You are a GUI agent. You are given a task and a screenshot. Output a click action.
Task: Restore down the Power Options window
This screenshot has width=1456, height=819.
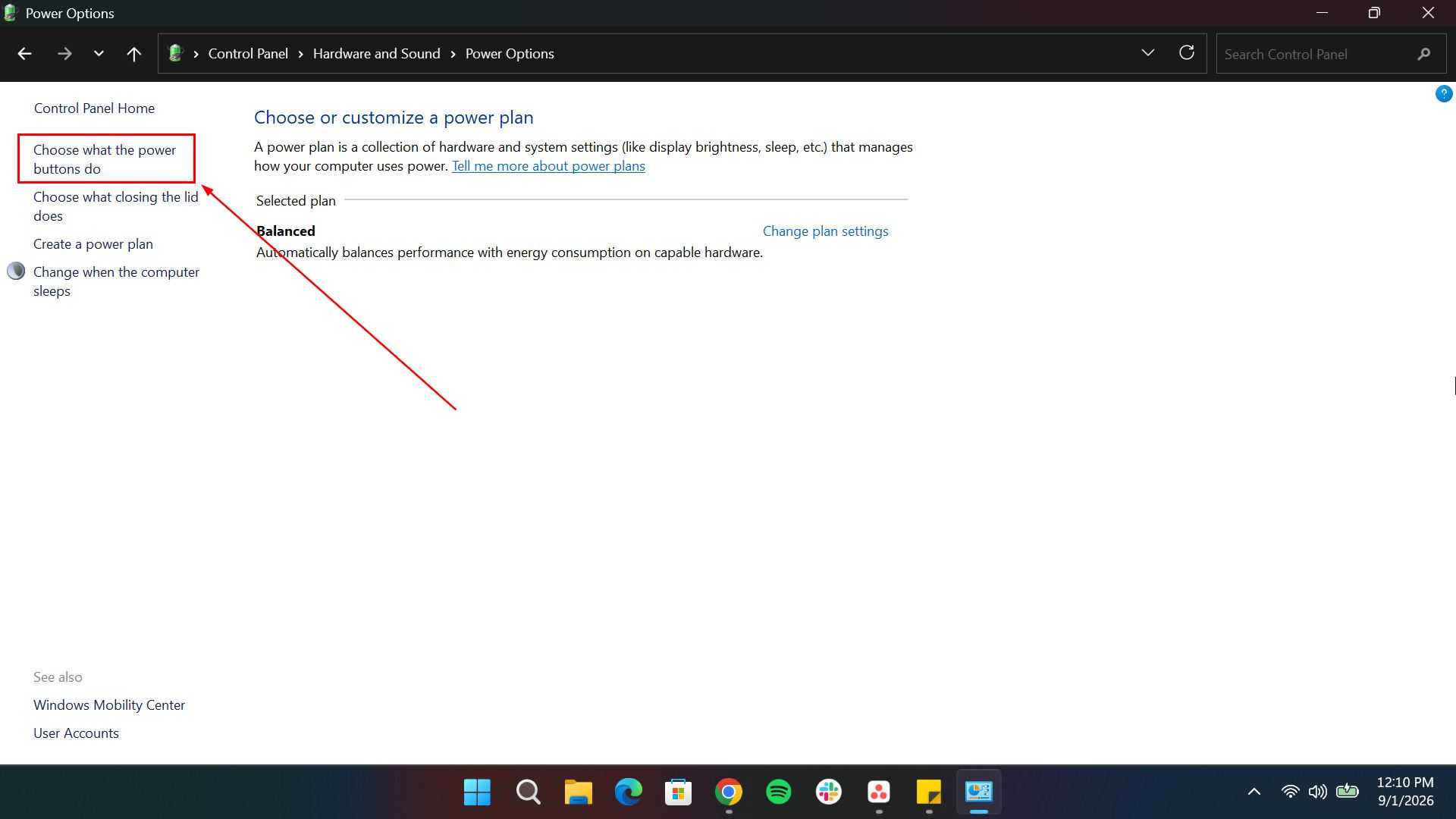pyautogui.click(x=1374, y=13)
